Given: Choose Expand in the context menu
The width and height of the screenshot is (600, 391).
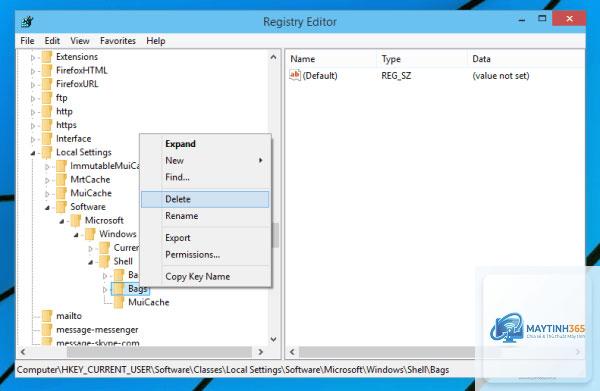Looking at the screenshot, I should [x=205, y=144].
